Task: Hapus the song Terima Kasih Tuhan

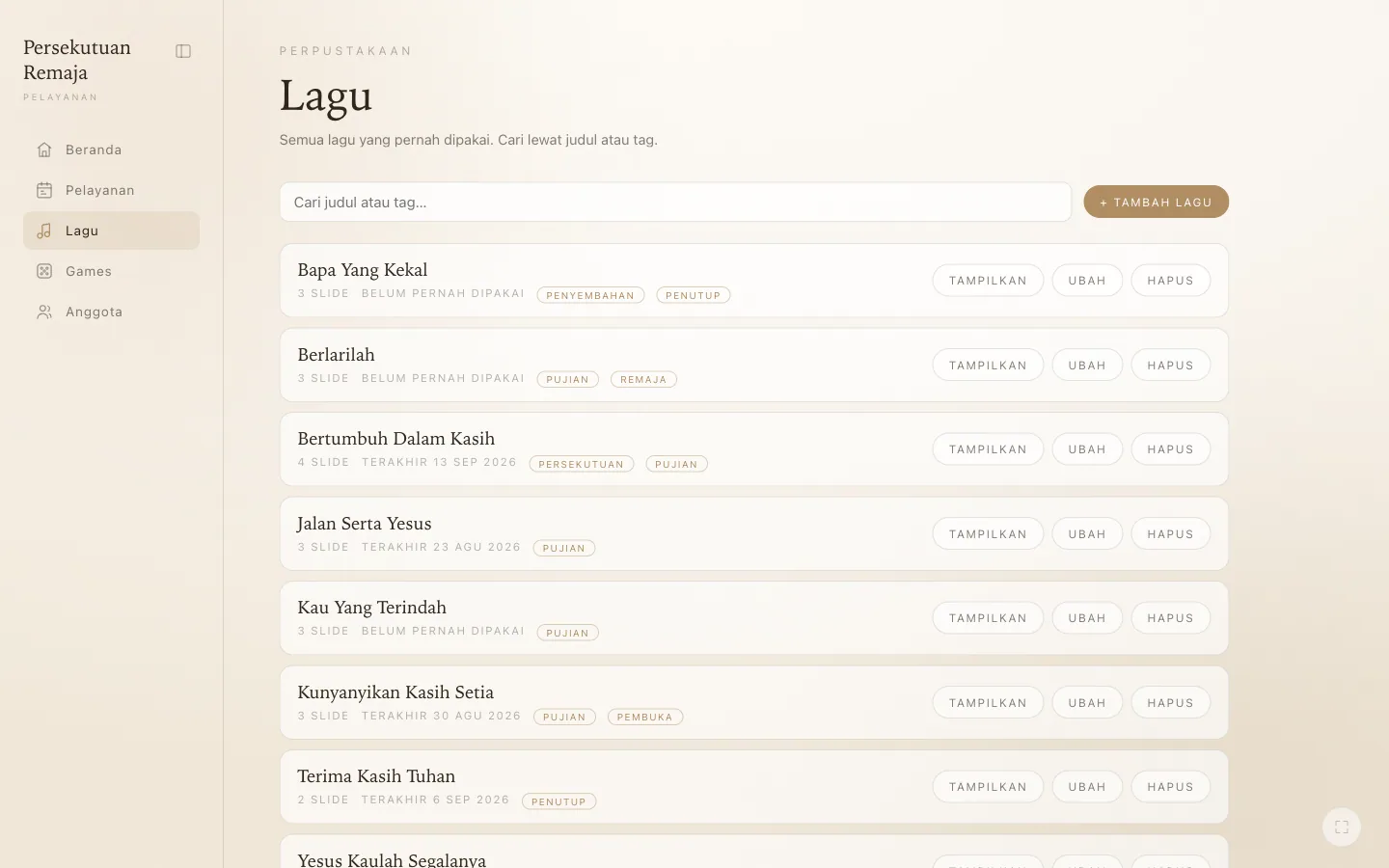Action: click(x=1170, y=787)
